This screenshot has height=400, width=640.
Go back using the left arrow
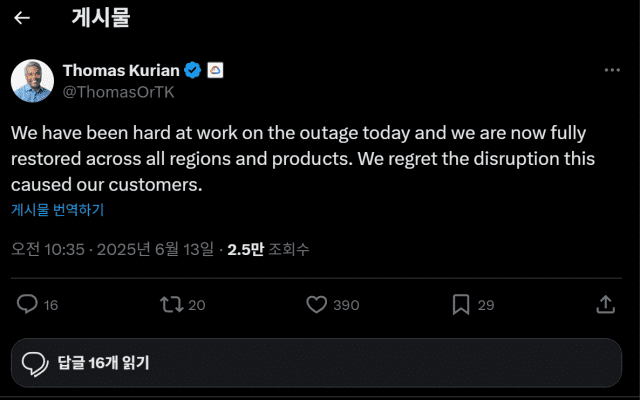click(x=22, y=18)
